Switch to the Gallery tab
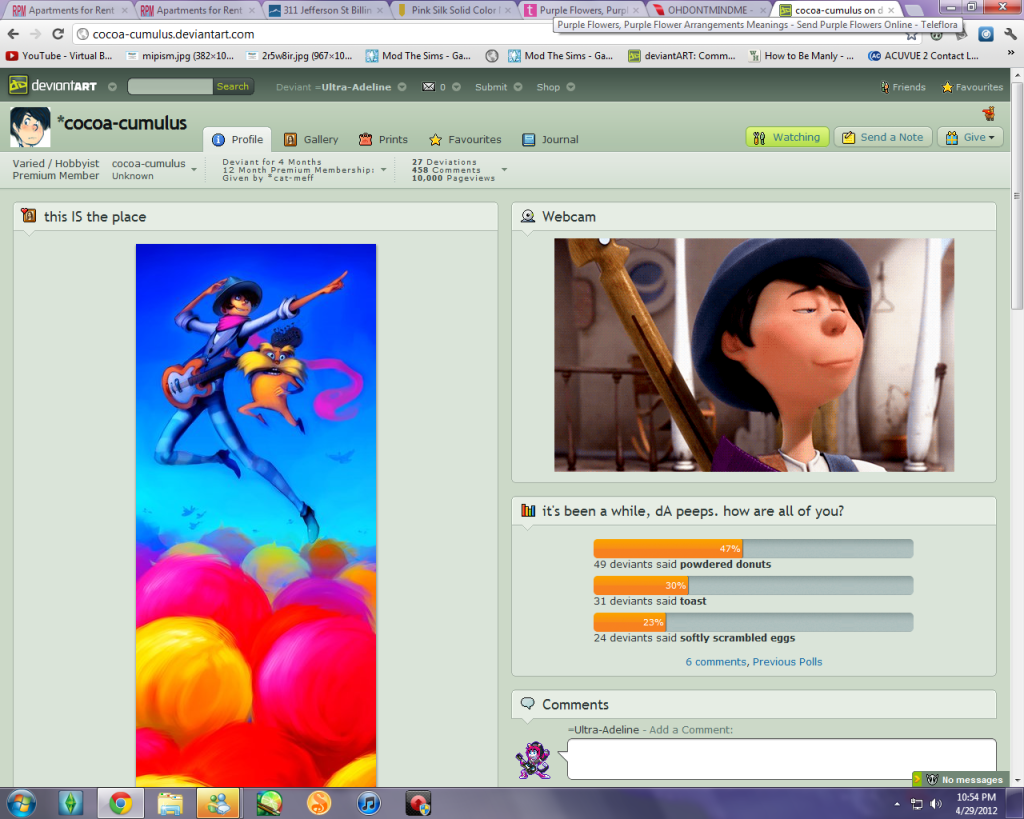1024x819 pixels. click(x=311, y=139)
